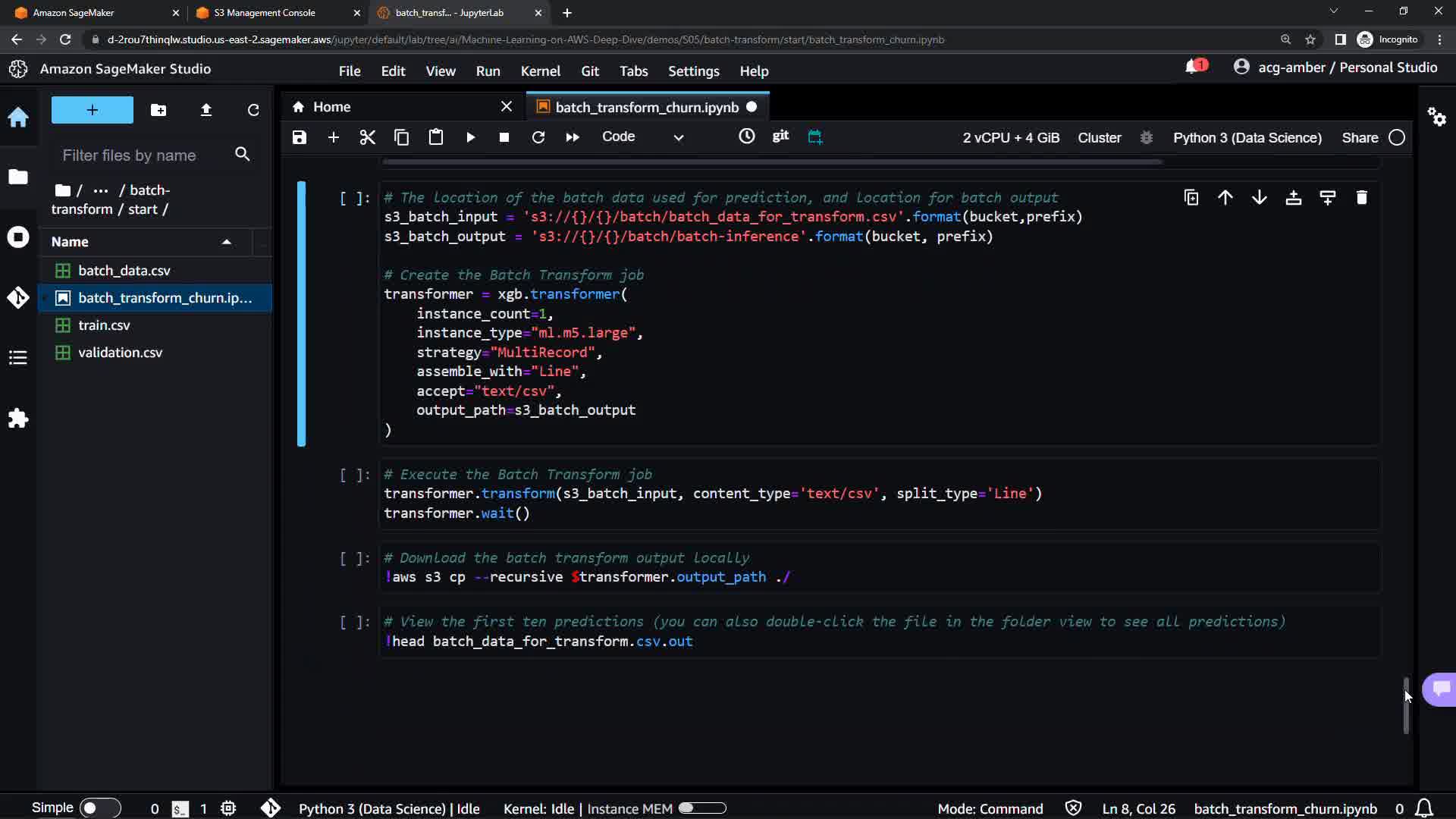1456x819 pixels.
Task: Toggle the Share status circle
Action: (x=1397, y=138)
